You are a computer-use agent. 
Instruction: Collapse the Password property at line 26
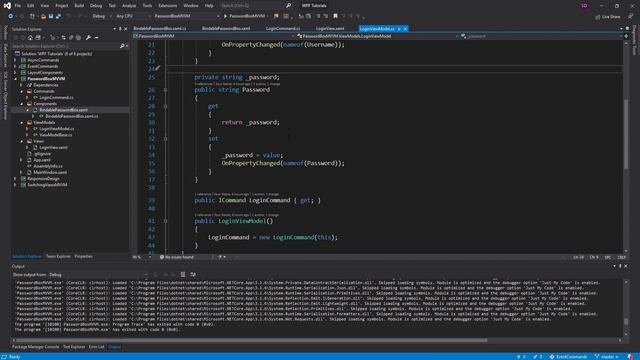point(165,90)
